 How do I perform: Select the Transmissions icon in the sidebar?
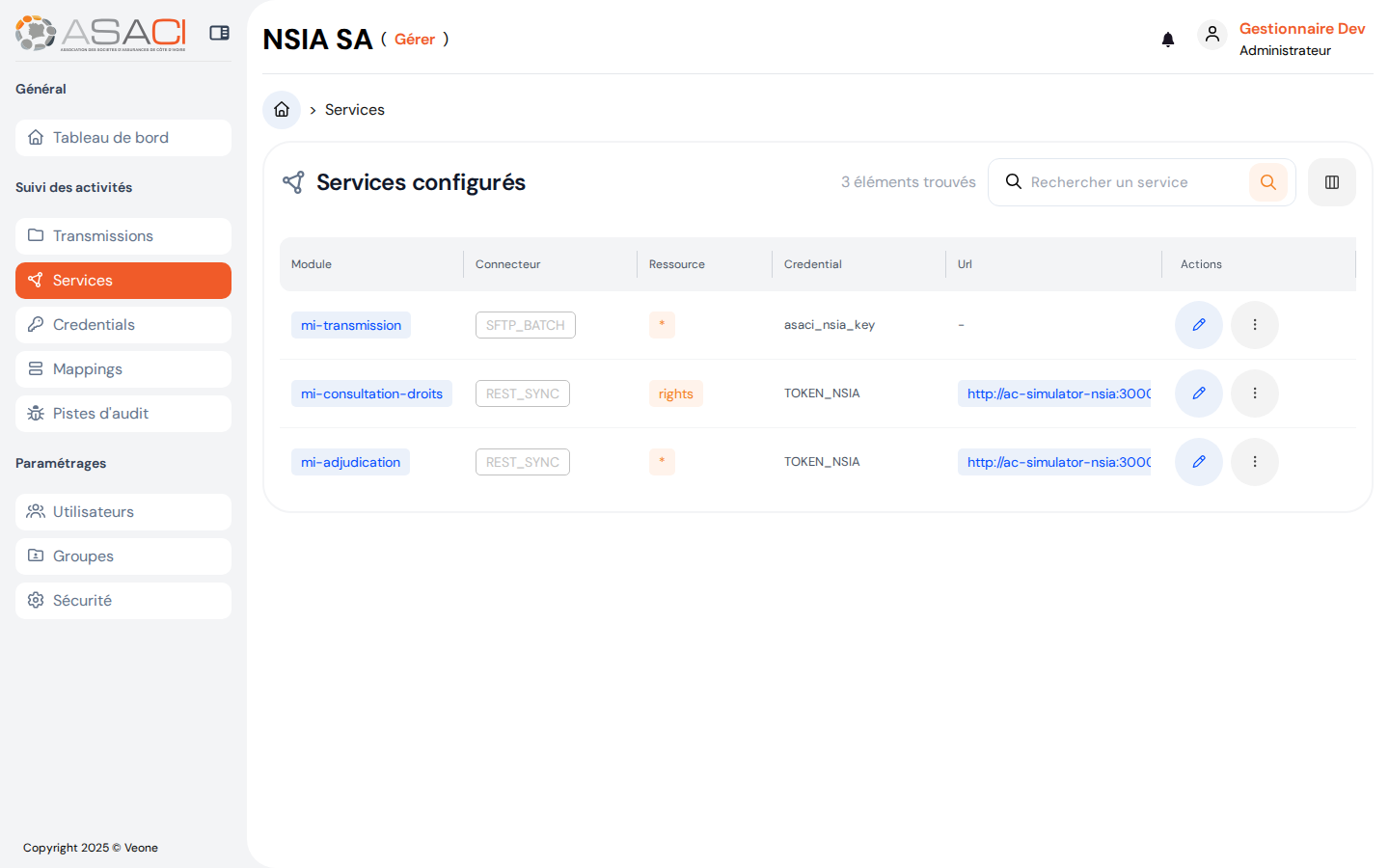click(x=36, y=235)
